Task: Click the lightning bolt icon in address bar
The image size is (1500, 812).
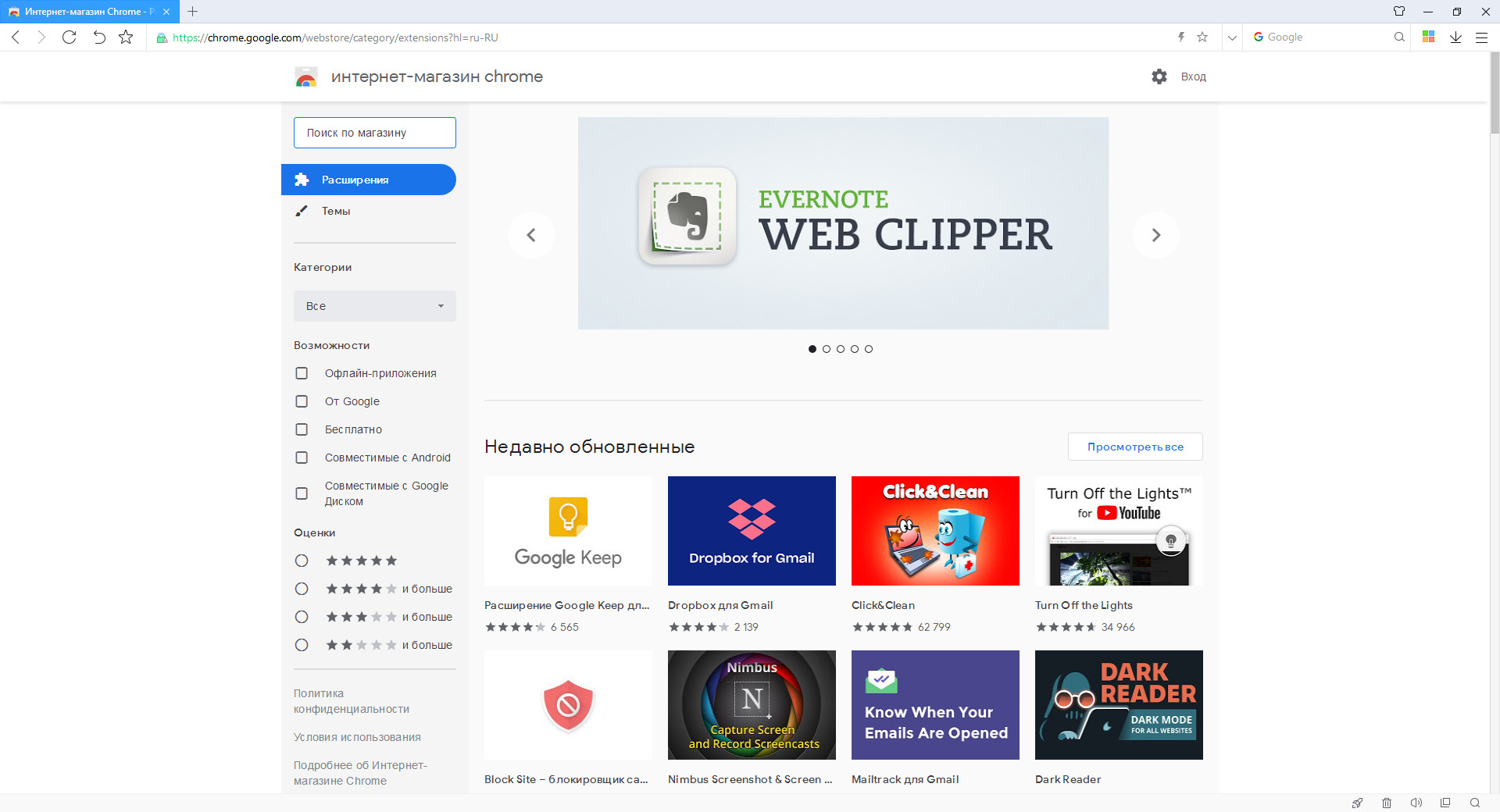Action: pos(1181,37)
